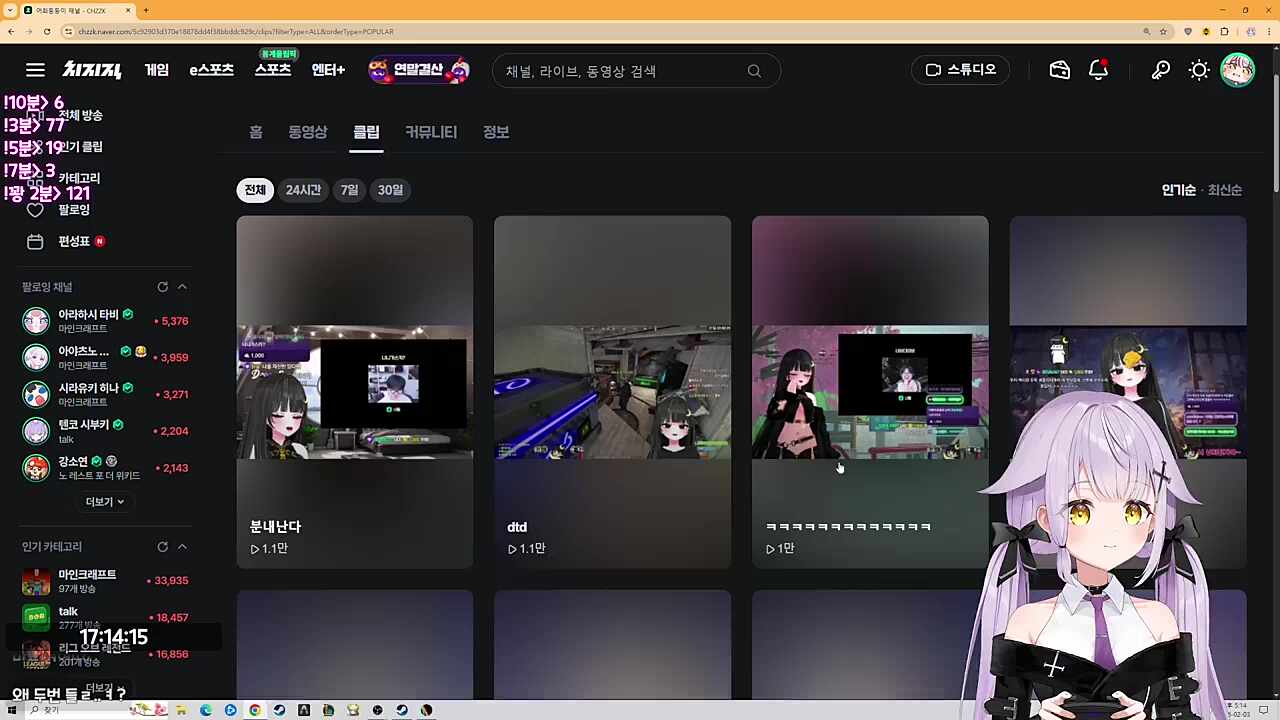
Task: Switch clip sorting to 최신순
Action: (1224, 190)
